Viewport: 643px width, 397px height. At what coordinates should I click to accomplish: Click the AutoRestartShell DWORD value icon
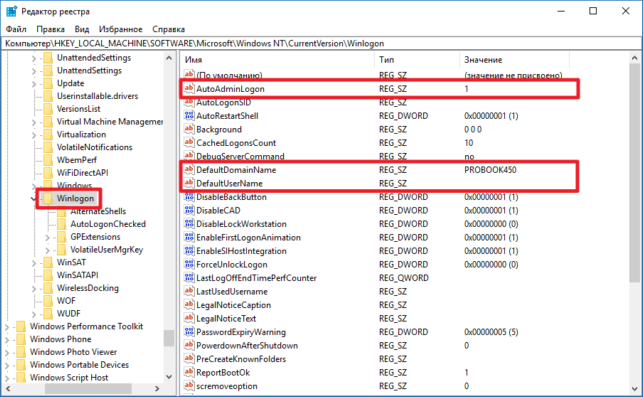(189, 116)
